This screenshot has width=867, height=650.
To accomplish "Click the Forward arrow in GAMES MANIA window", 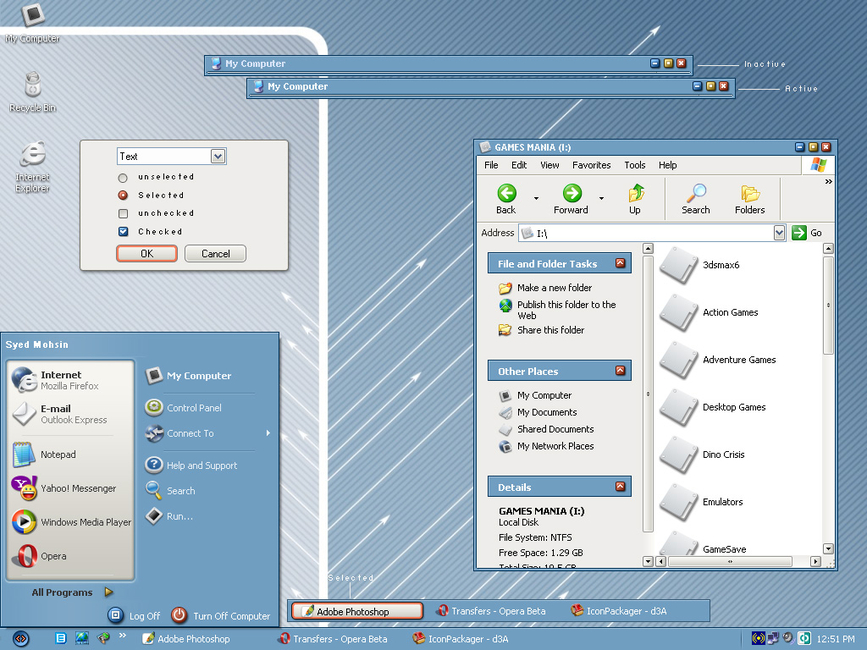I will click(571, 199).
